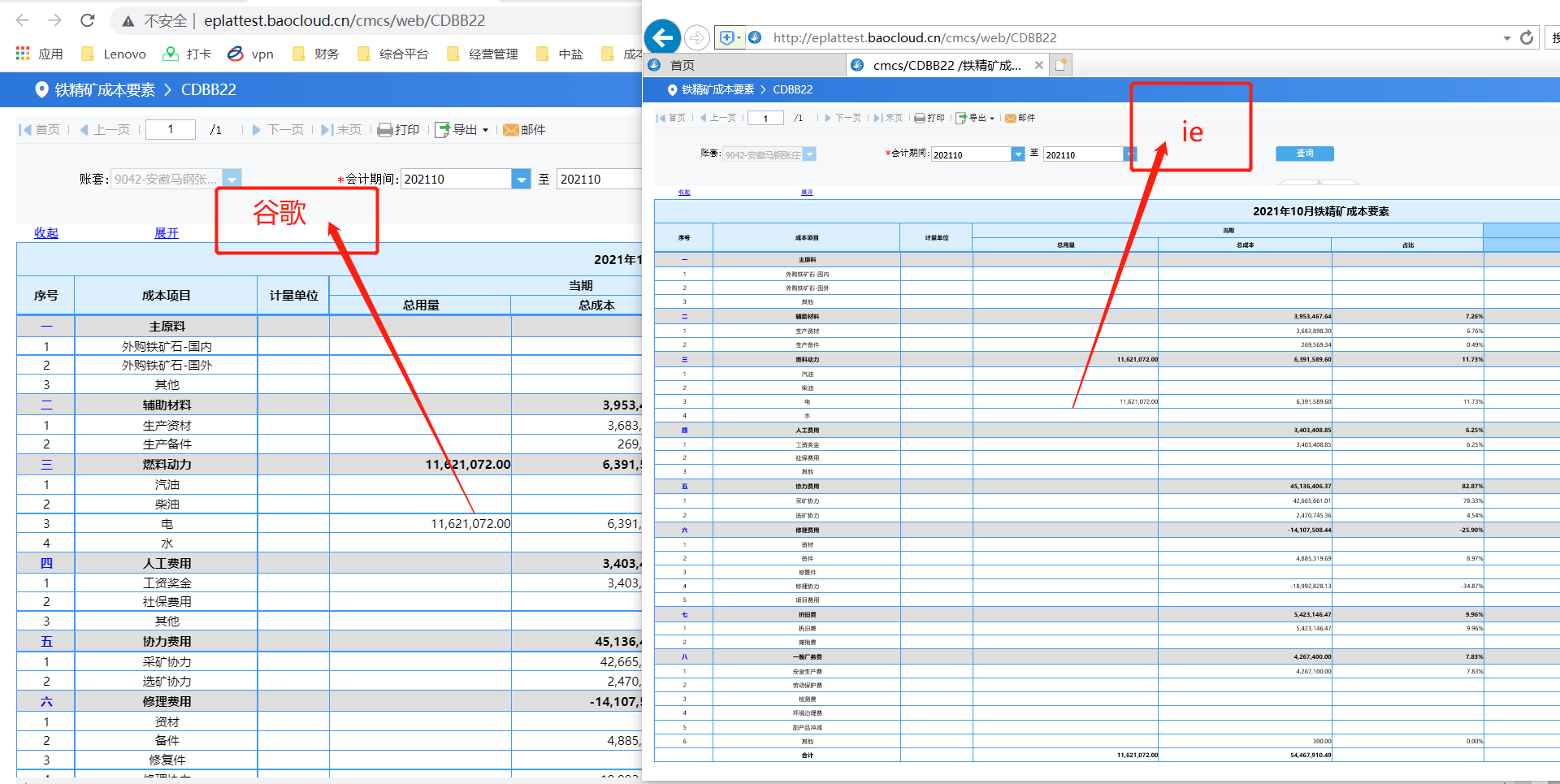
Task: Click 打印 print in IE report toolbar
Action: coord(929,118)
